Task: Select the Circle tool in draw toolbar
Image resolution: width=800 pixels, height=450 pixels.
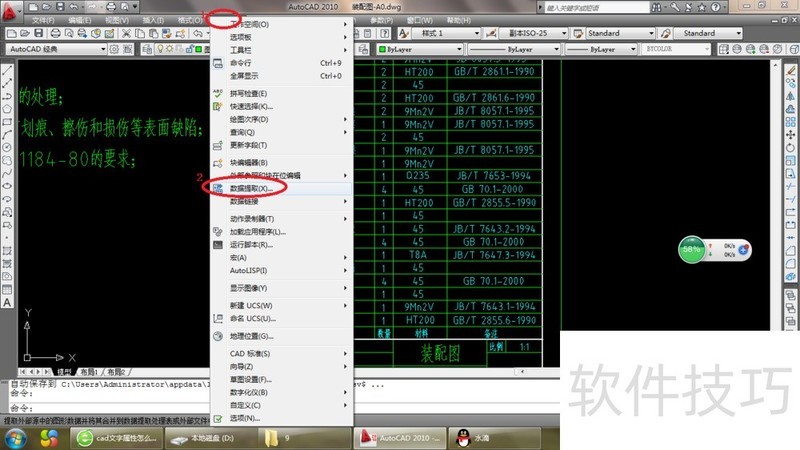Action: (7, 147)
